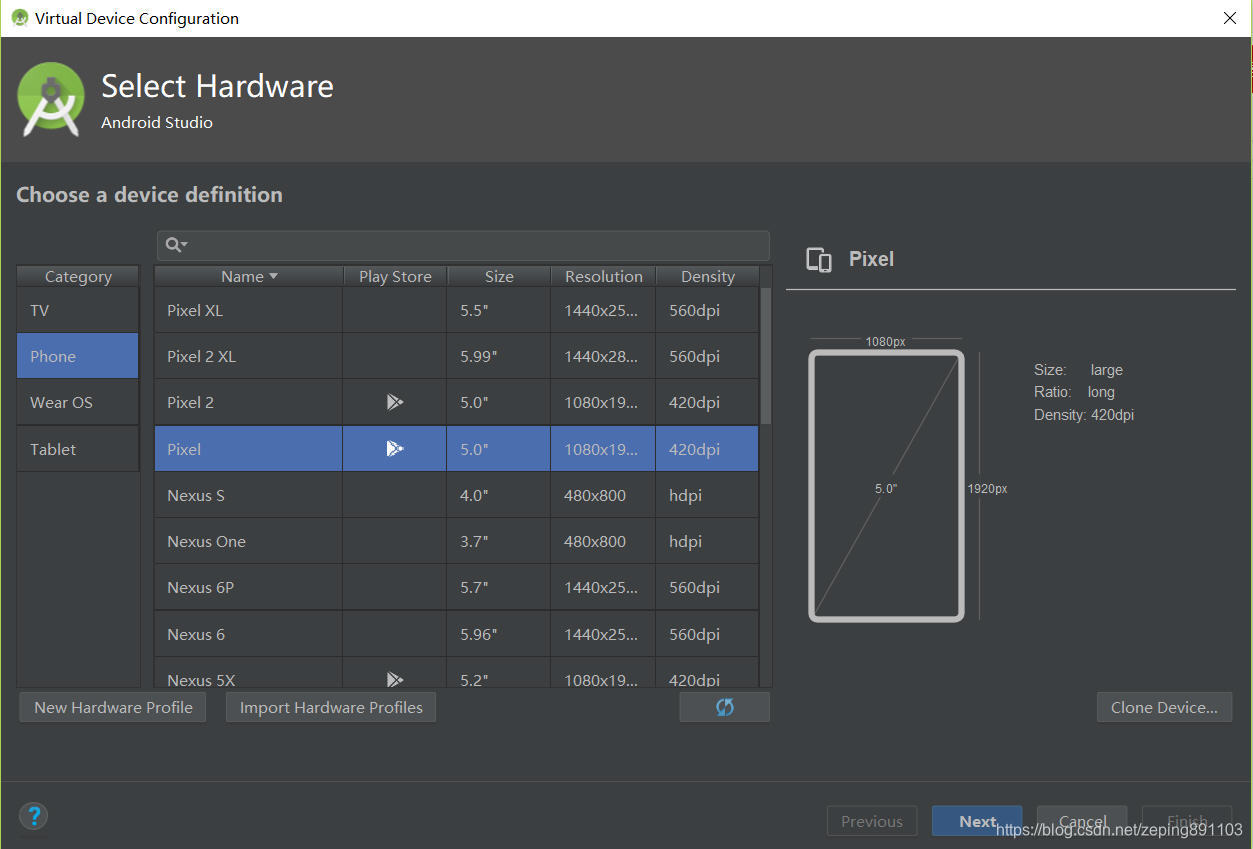Sort by the Resolution column header
This screenshot has height=849, width=1253.
tap(603, 277)
